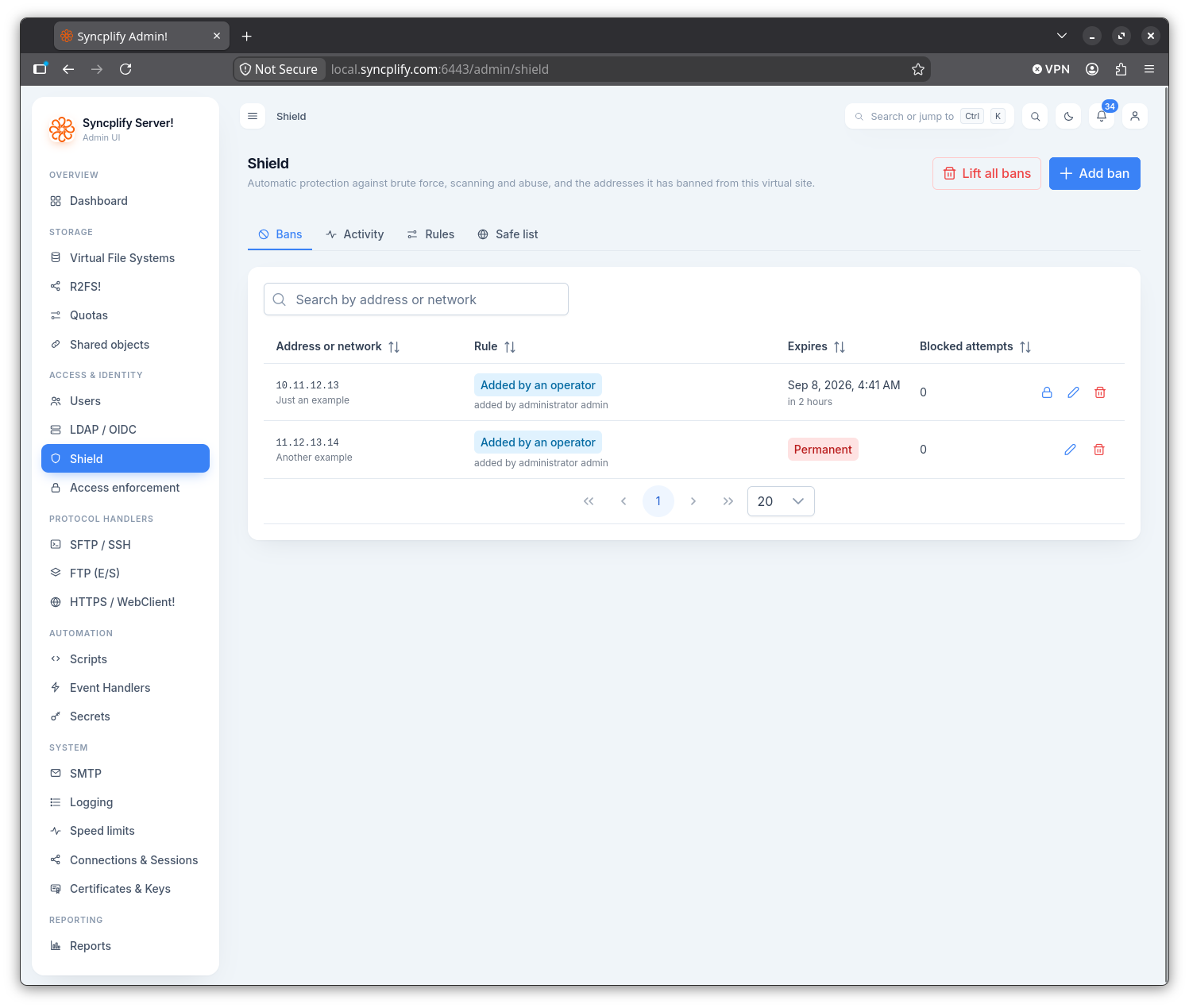Image resolution: width=1189 pixels, height=1008 pixels.
Task: Collapse the sidebar with the hamburger icon
Action: click(253, 116)
